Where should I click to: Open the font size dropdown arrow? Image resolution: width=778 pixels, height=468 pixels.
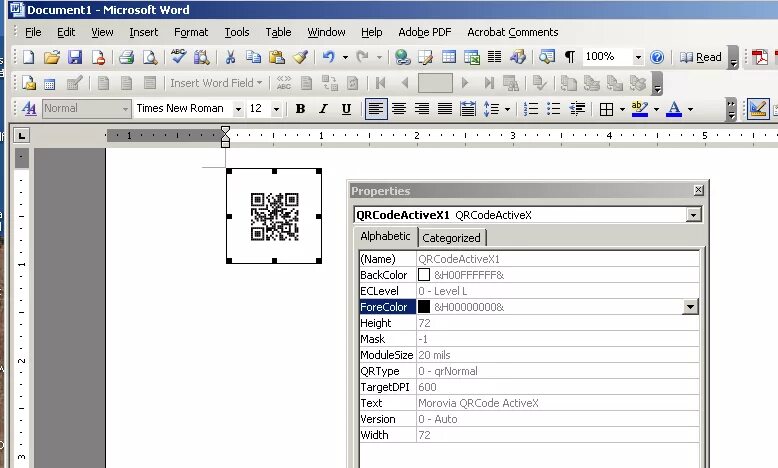276,109
